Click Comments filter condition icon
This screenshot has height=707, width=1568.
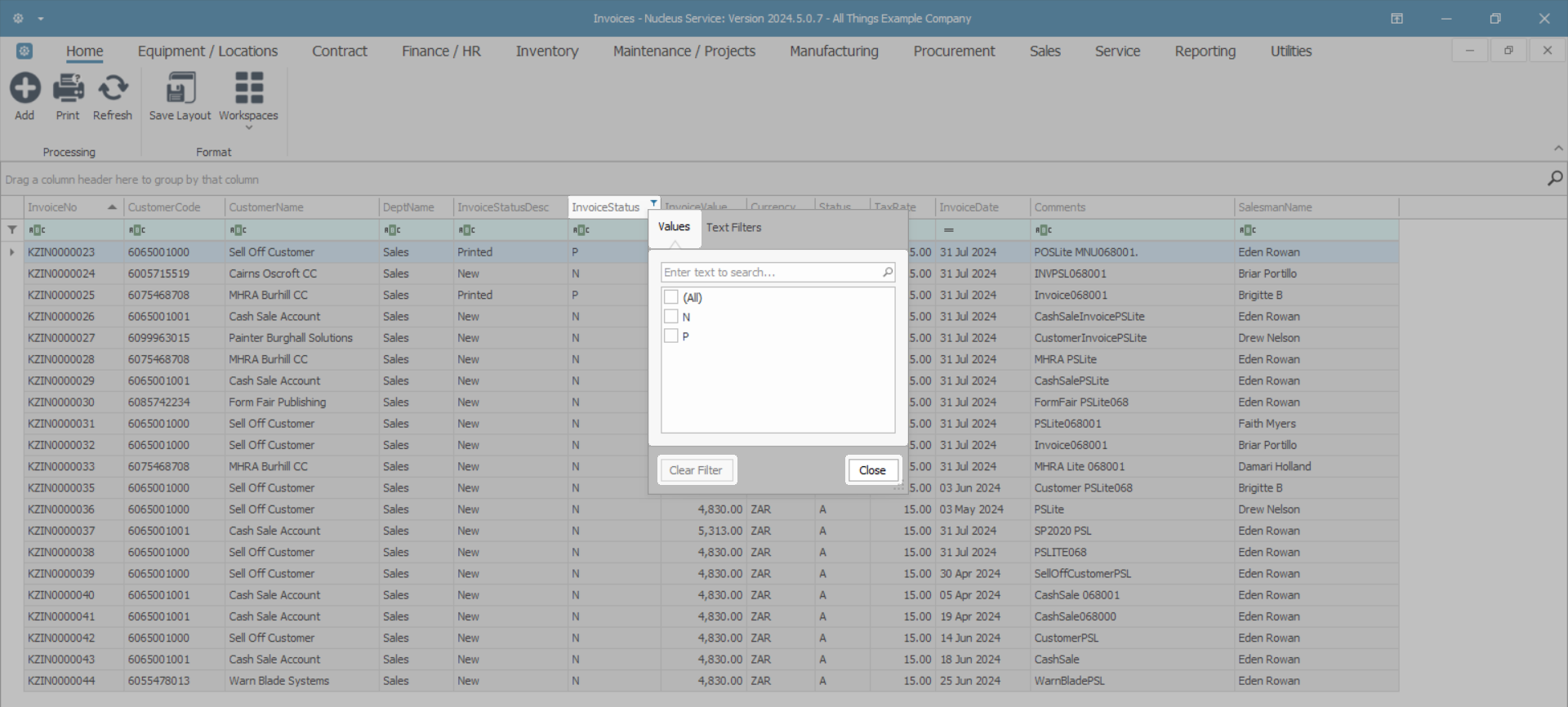coord(1044,230)
